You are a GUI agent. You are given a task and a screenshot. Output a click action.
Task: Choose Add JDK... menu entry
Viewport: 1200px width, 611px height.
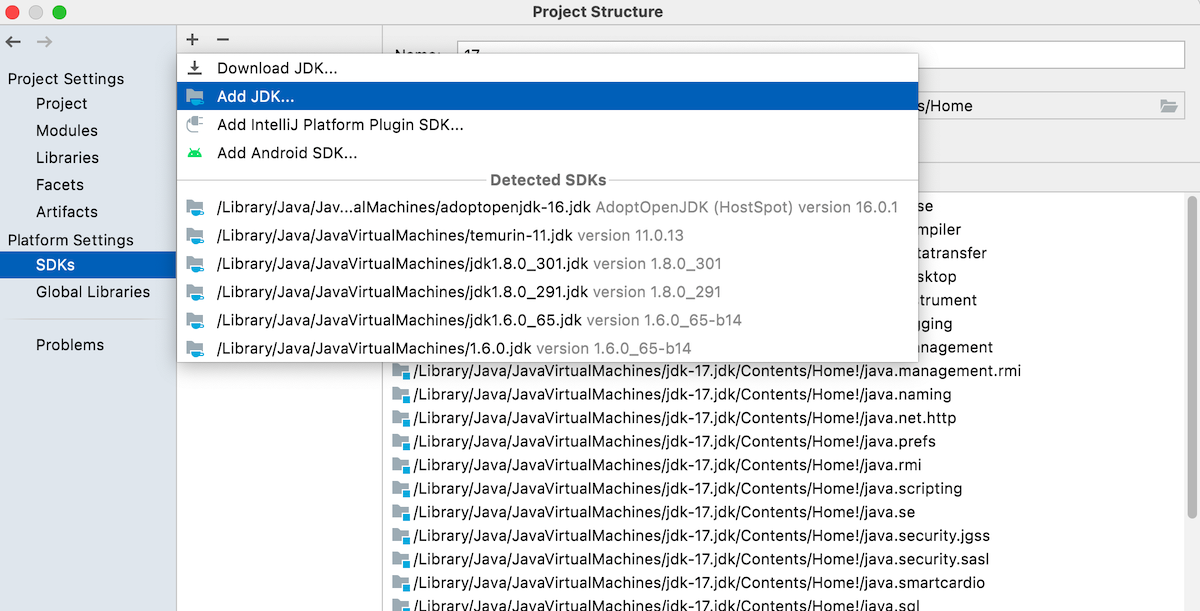point(548,97)
